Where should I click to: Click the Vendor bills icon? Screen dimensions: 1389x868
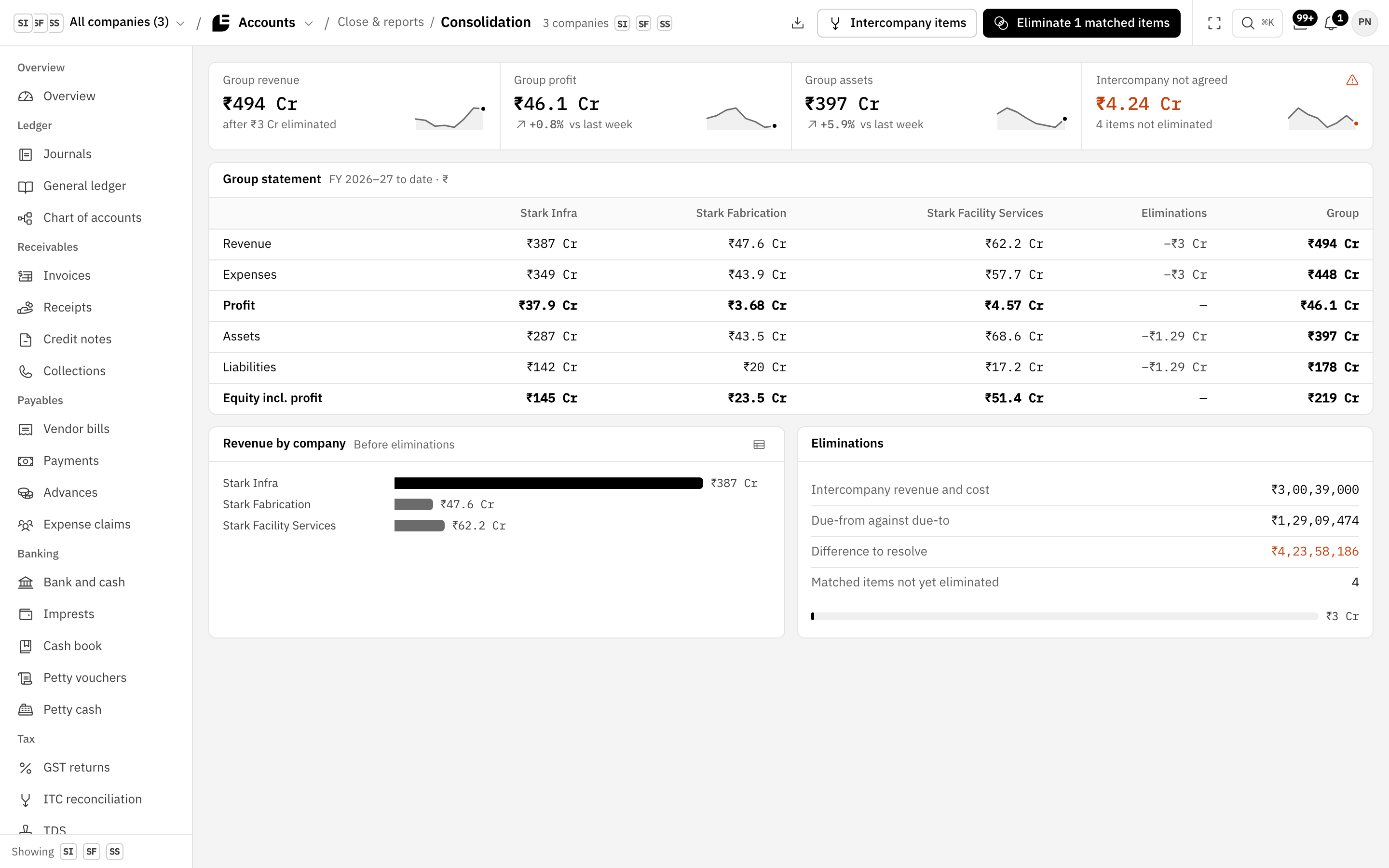point(25,429)
